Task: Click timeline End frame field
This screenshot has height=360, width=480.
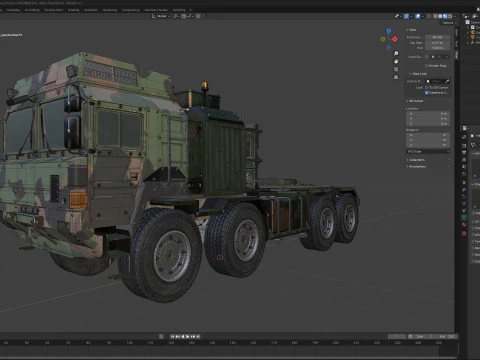Action: click(x=447, y=337)
